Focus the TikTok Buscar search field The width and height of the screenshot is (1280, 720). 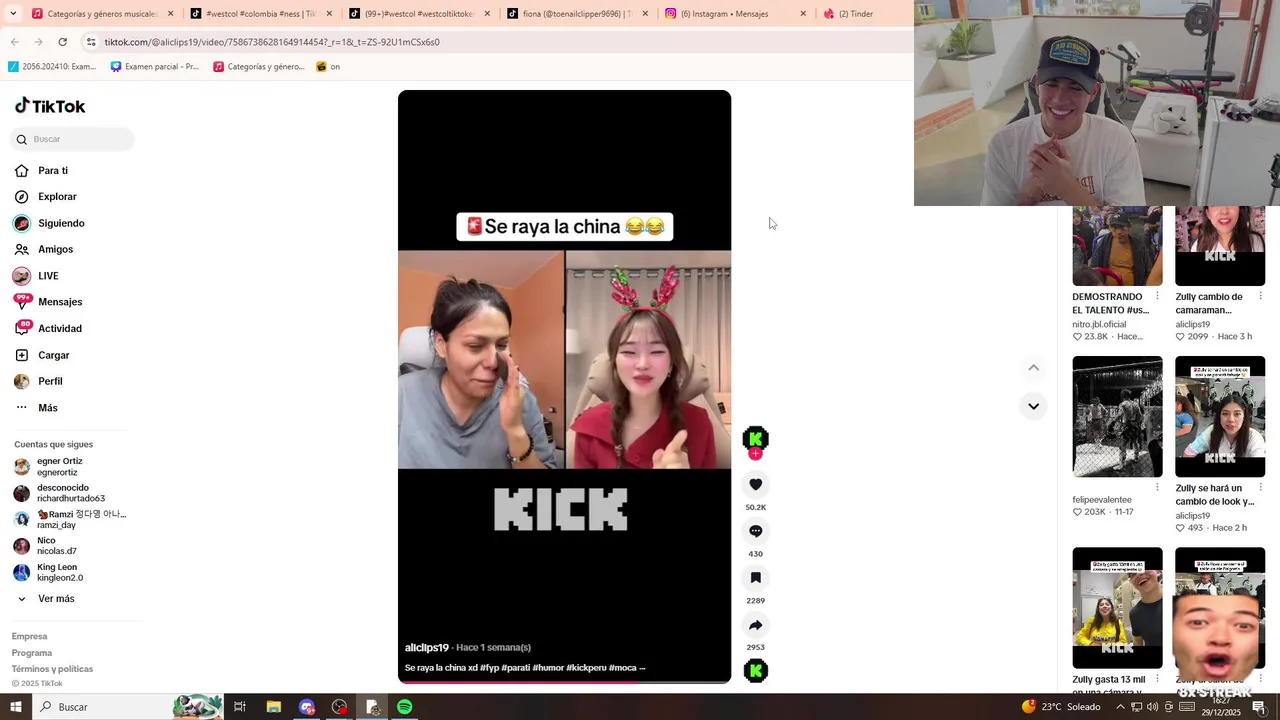tap(72, 139)
